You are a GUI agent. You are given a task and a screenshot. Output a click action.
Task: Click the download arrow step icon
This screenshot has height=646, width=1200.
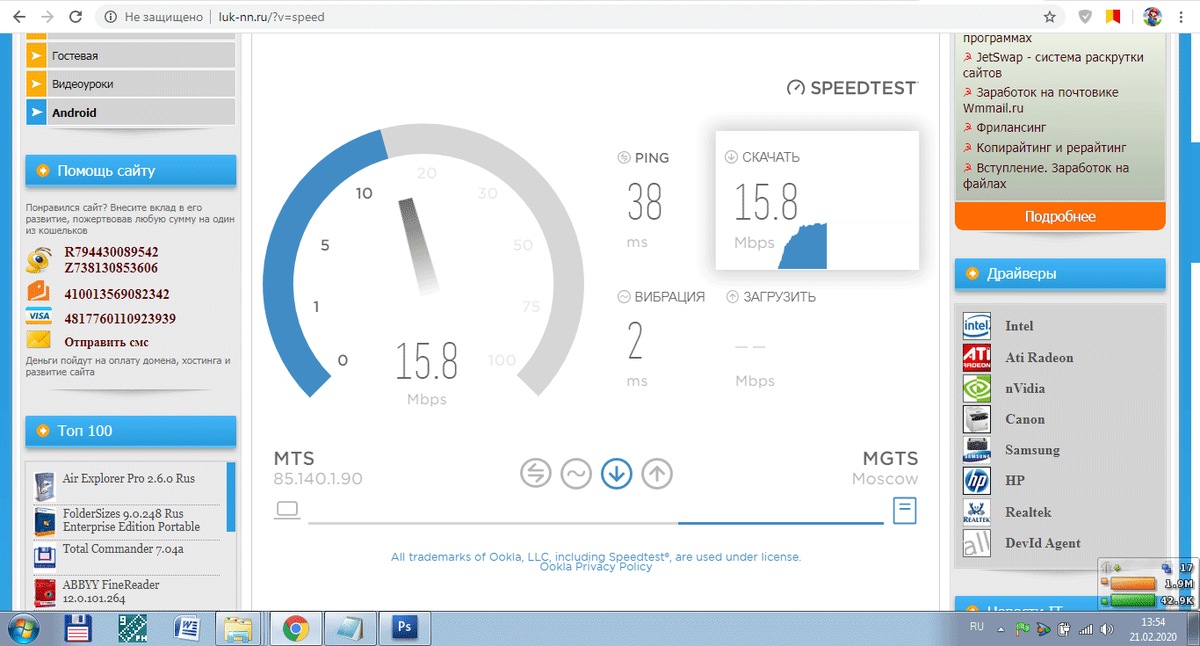616,474
